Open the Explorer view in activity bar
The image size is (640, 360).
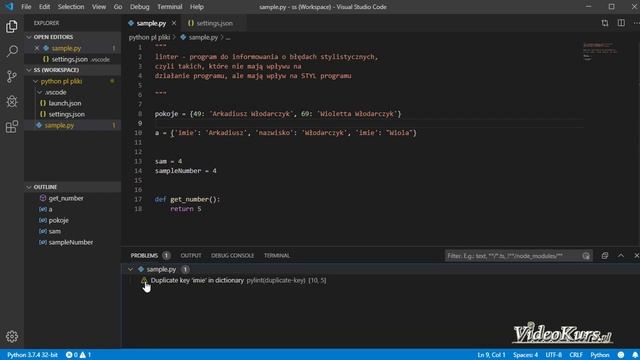point(12,27)
